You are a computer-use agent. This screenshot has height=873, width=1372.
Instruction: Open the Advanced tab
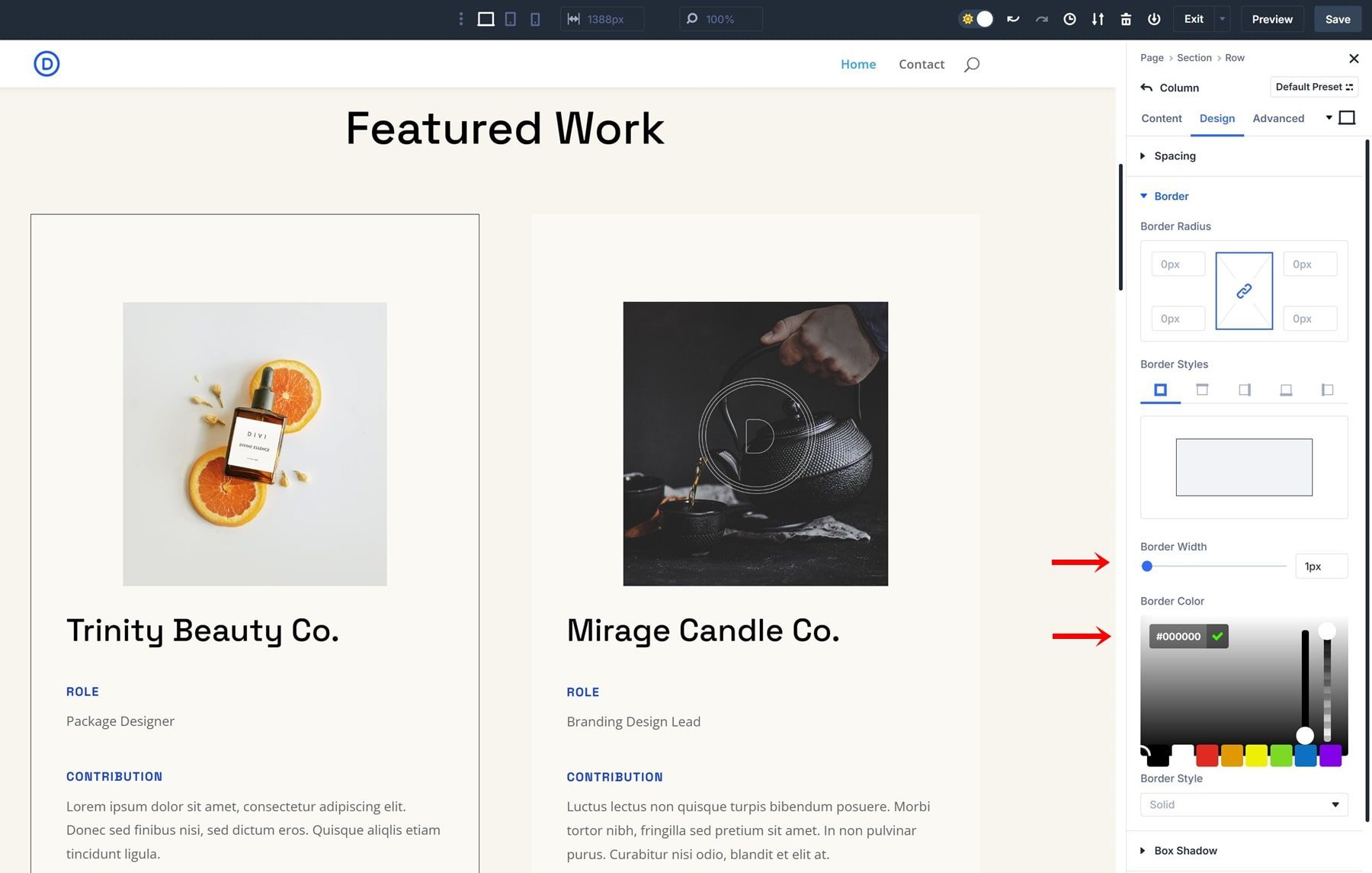click(1278, 118)
